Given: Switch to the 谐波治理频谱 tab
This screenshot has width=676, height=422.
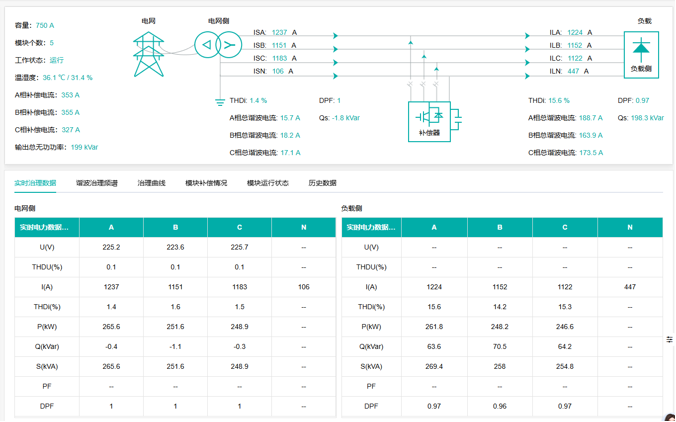Looking at the screenshot, I should pos(97,183).
